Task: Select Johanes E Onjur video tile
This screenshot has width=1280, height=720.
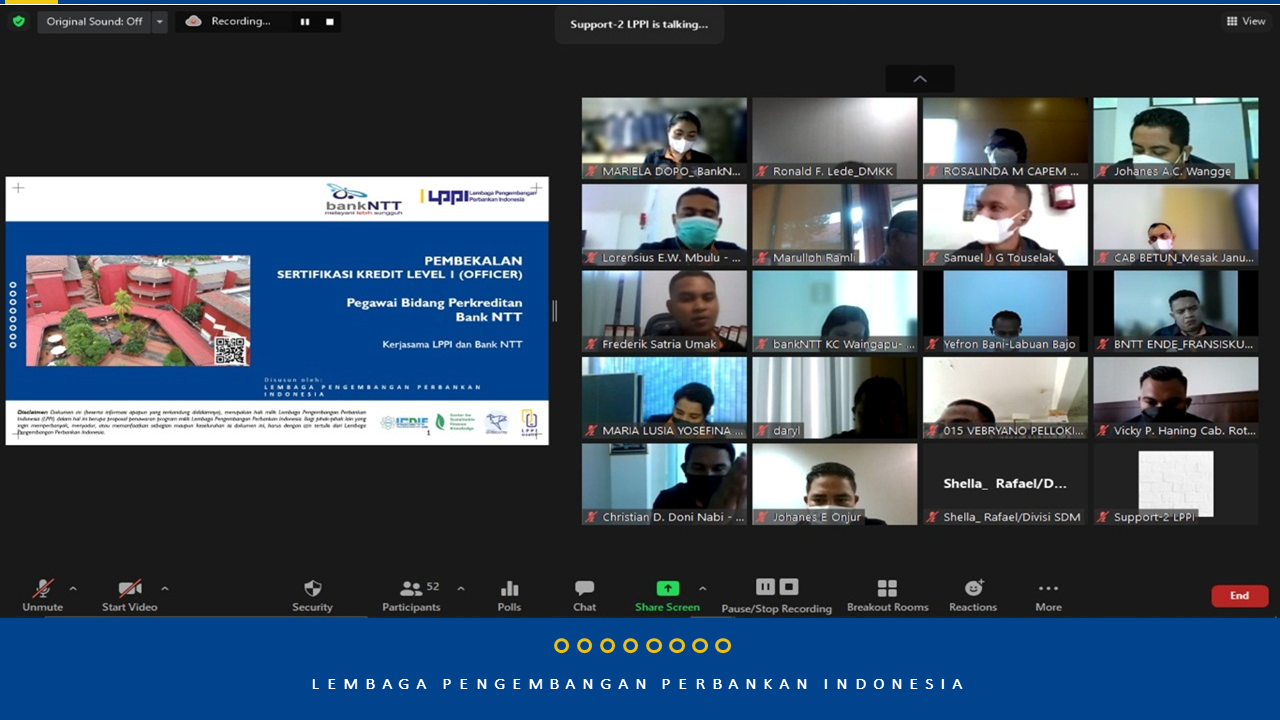Action: pyautogui.click(x=835, y=485)
